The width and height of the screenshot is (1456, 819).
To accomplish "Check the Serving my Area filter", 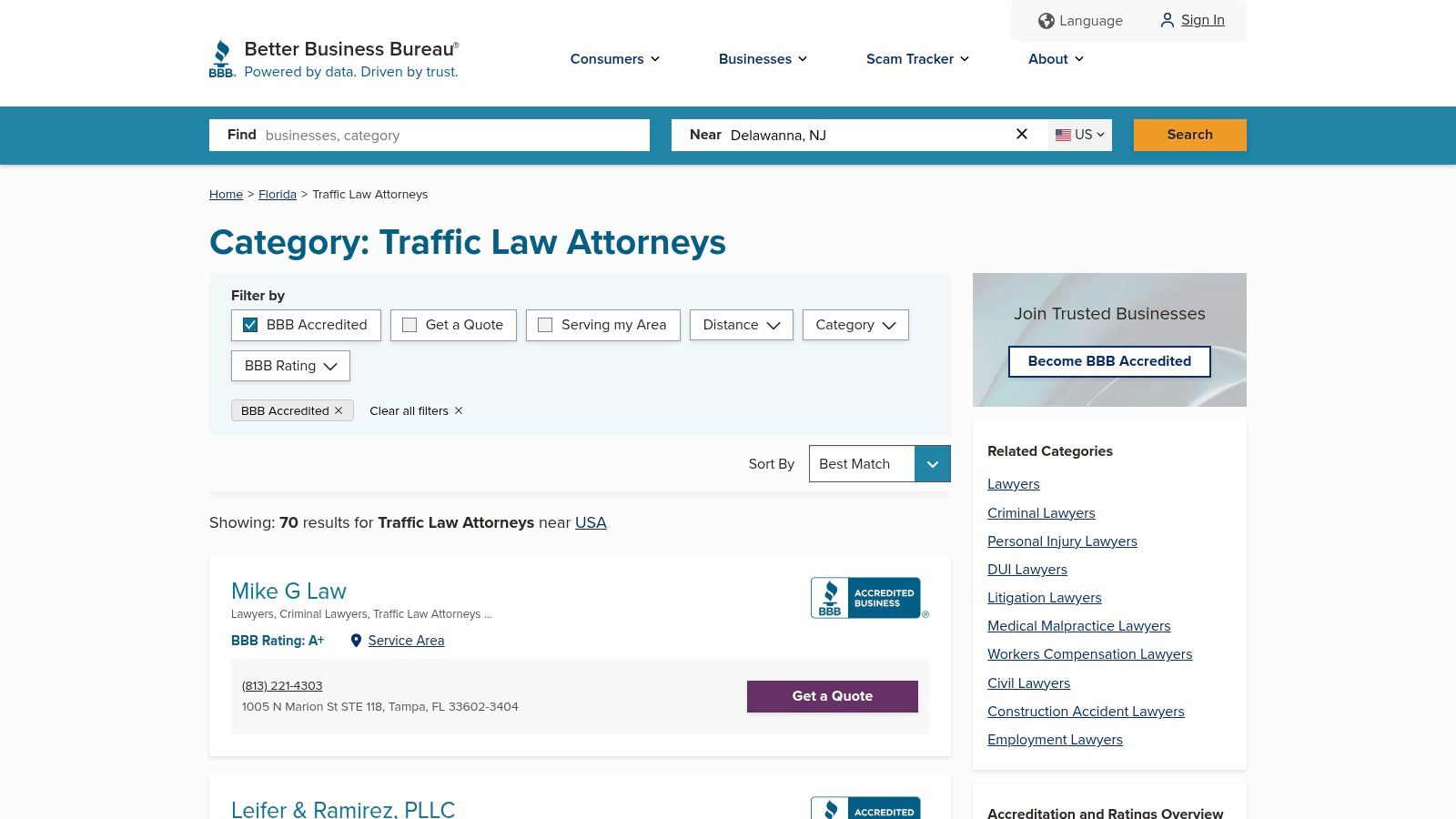I will (545, 325).
